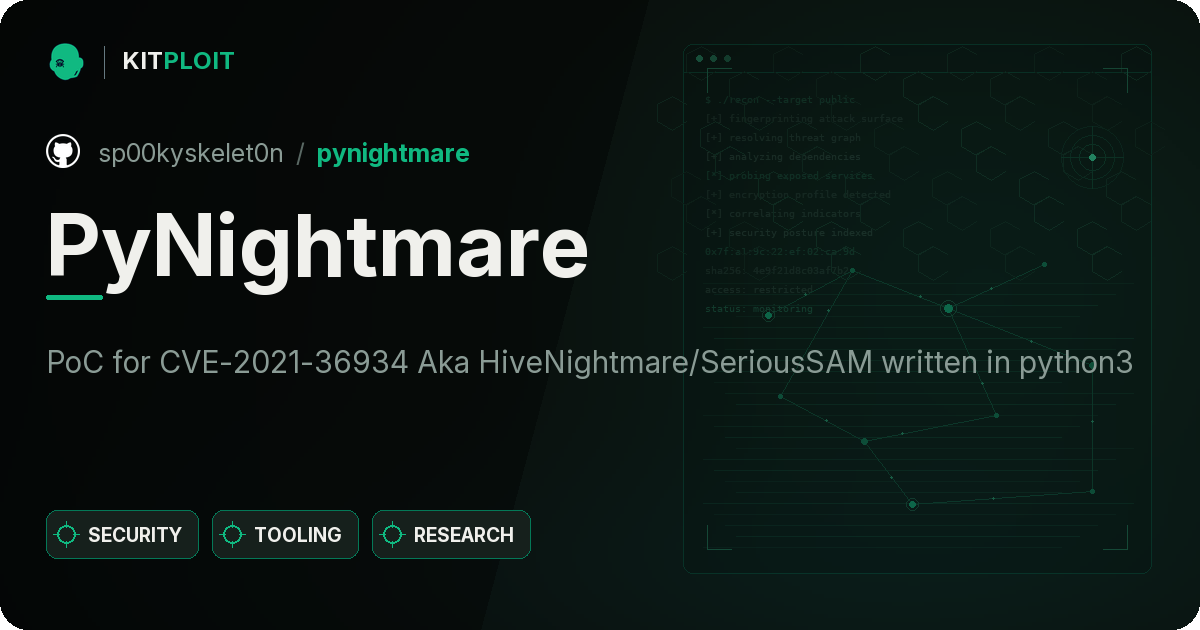This screenshot has height=630, width=1200.
Task: Click the terminal line 'resolving threat graph'
Action: (782, 138)
